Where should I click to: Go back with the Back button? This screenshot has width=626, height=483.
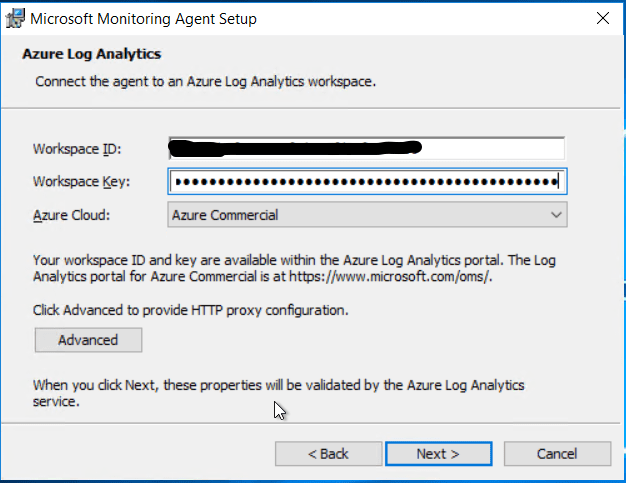click(x=328, y=454)
